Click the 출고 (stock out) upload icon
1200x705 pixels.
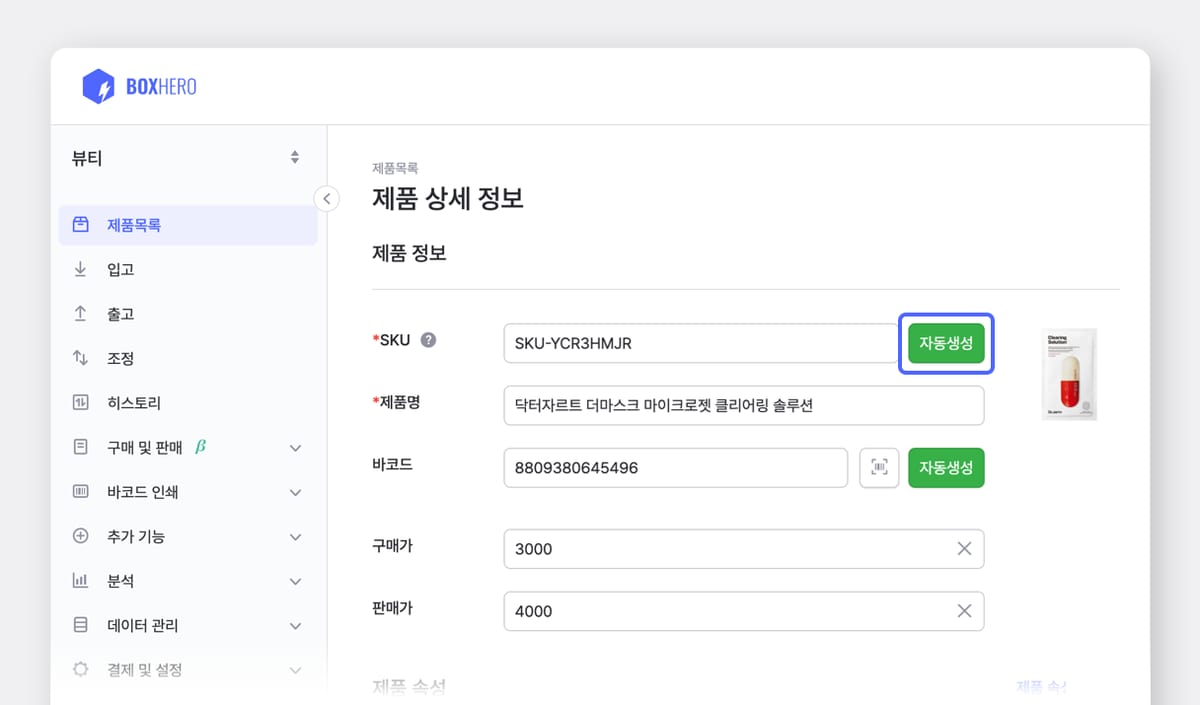pyautogui.click(x=80, y=313)
